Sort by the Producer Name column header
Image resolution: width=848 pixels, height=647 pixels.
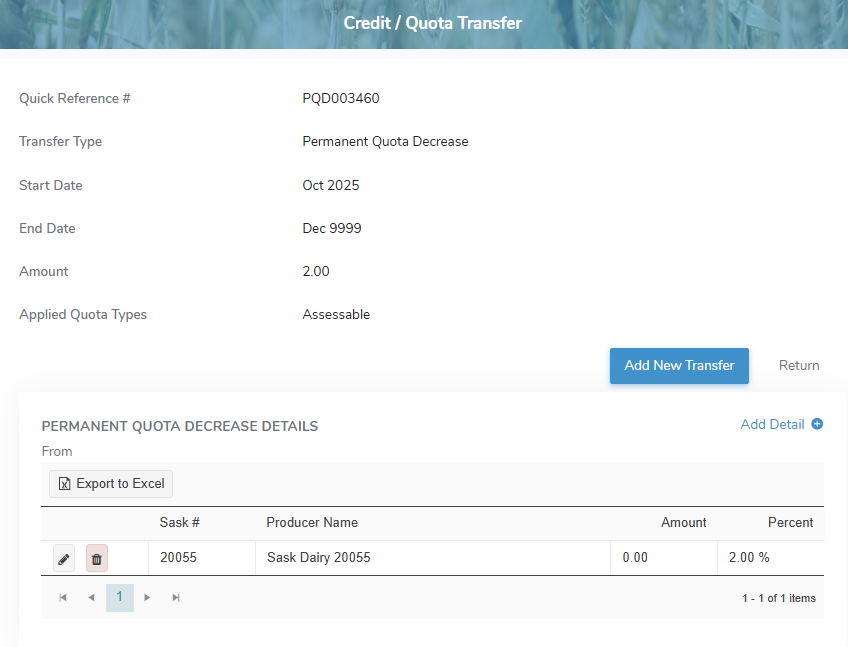point(312,523)
